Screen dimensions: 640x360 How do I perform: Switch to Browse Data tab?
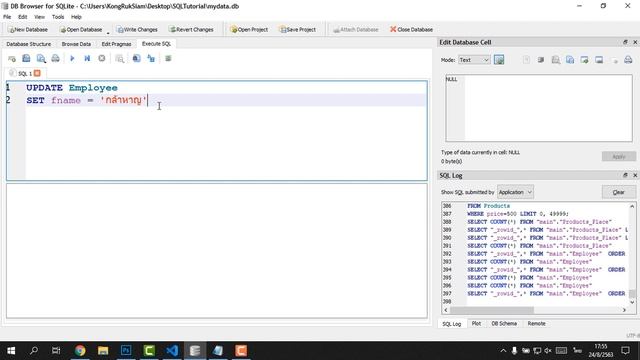(76, 44)
